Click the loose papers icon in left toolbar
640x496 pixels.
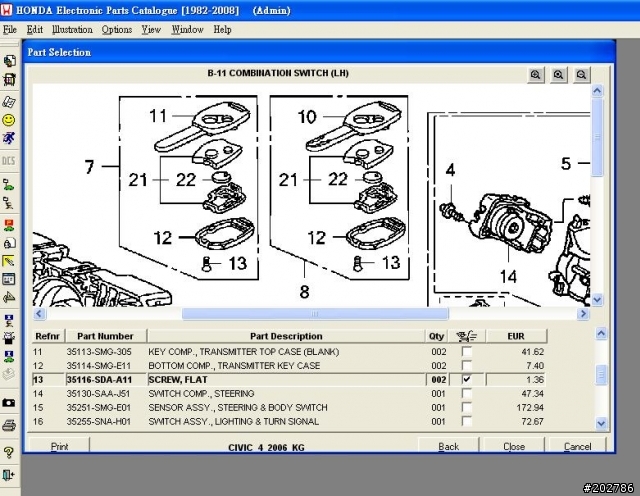[9, 101]
